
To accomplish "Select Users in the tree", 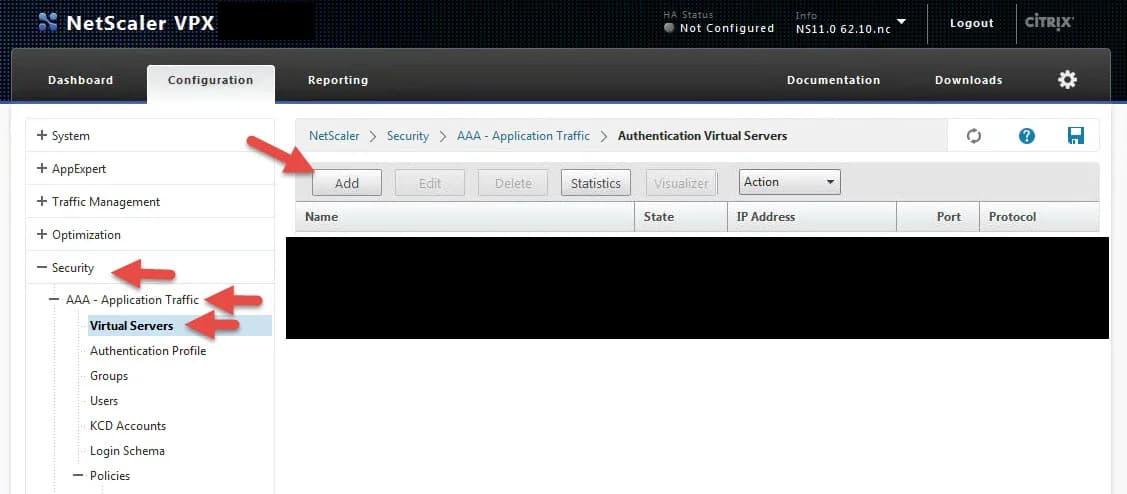I will pyautogui.click(x=104, y=401).
